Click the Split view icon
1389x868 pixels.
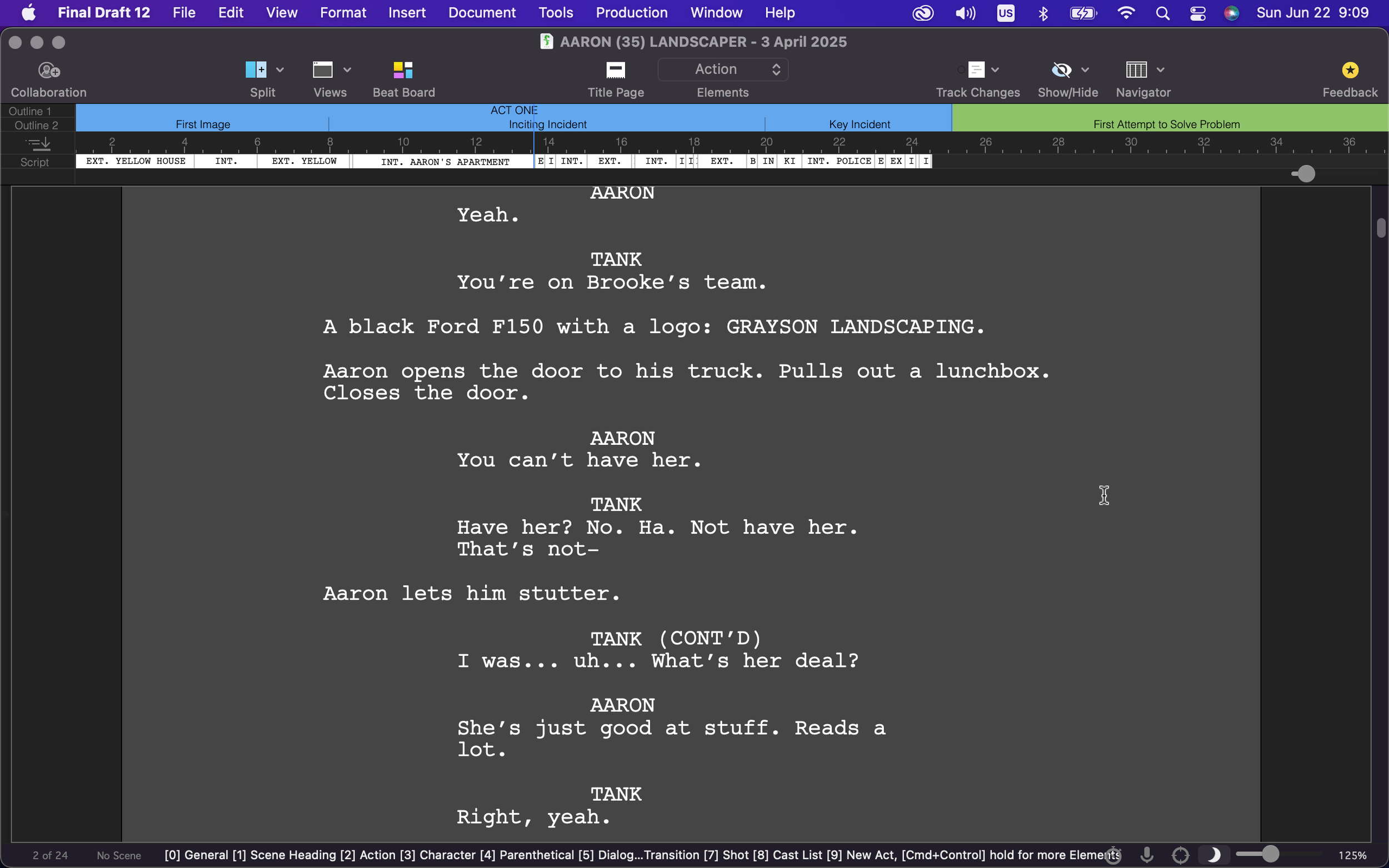256,70
